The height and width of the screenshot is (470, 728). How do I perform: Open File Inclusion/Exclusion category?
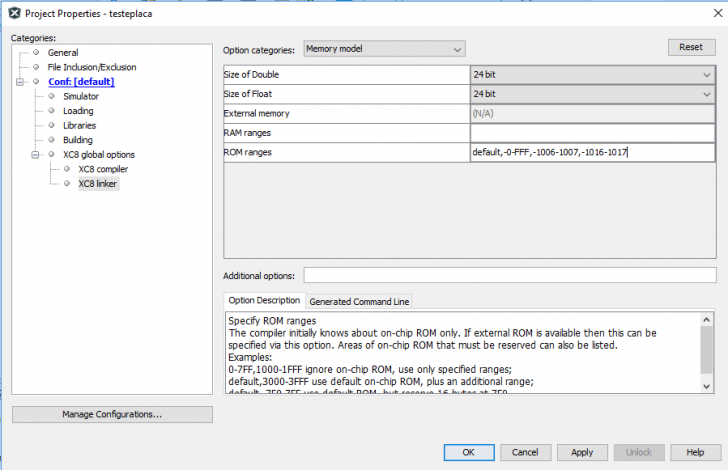(x=91, y=67)
